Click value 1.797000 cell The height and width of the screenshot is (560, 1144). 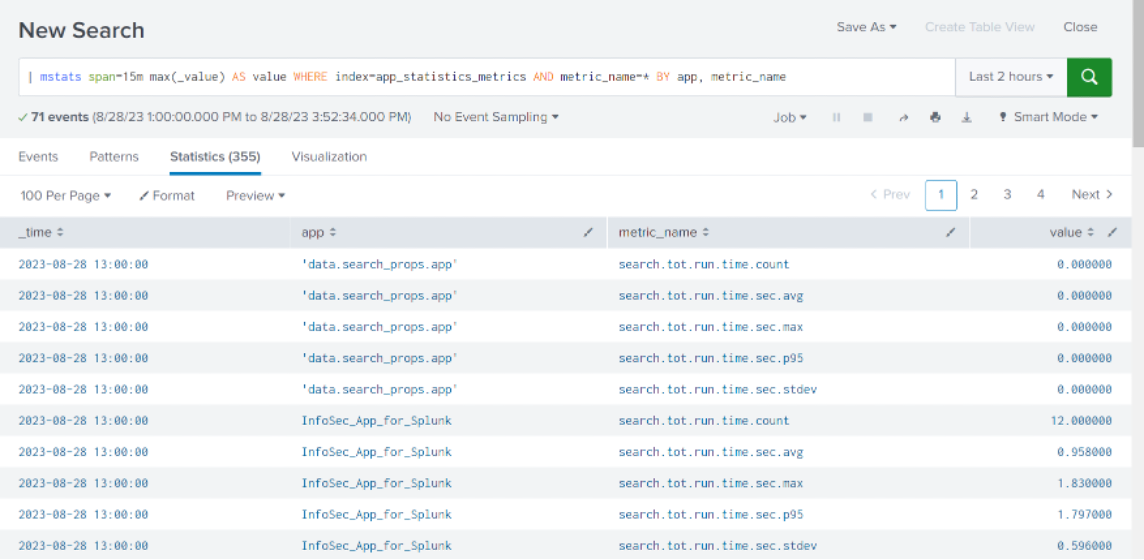pyautogui.click(x=1086, y=515)
